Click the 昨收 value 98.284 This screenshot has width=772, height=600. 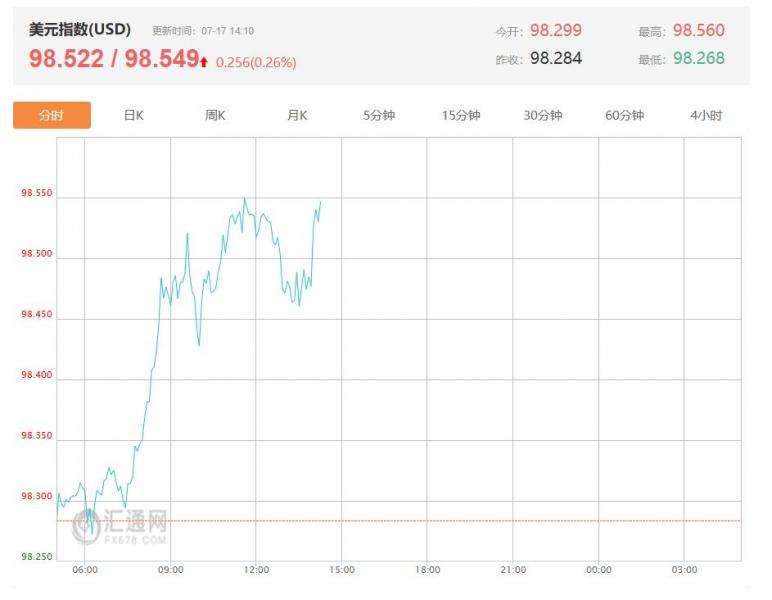click(555, 58)
